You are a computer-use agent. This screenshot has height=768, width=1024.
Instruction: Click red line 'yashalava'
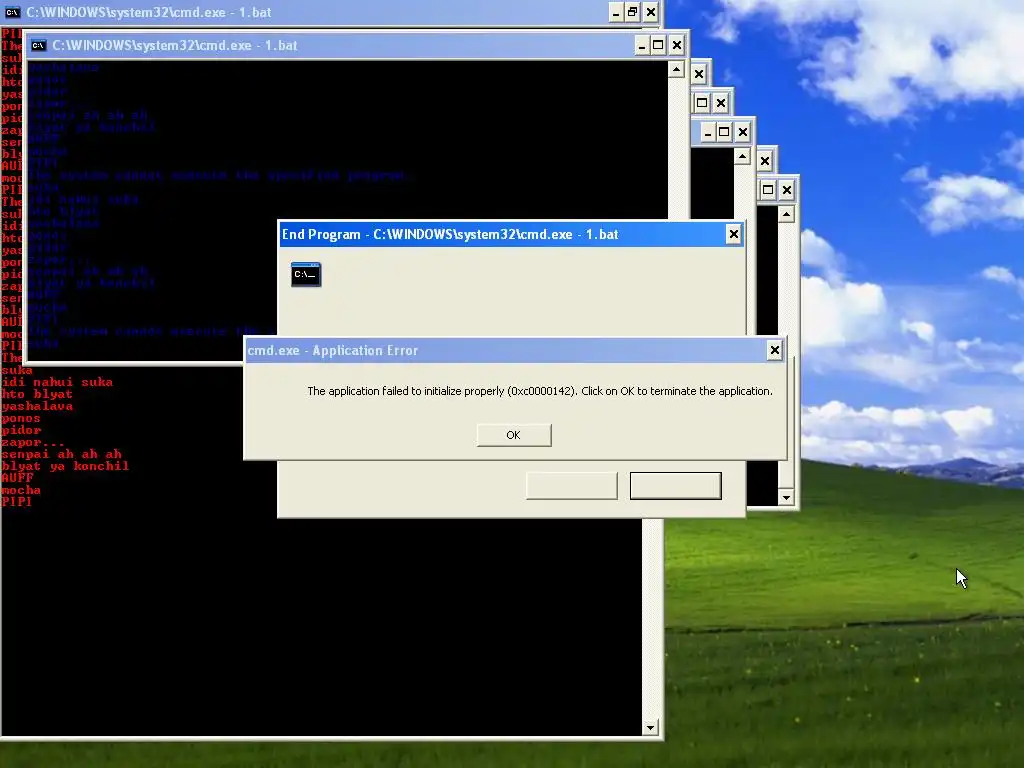[x=37, y=406]
